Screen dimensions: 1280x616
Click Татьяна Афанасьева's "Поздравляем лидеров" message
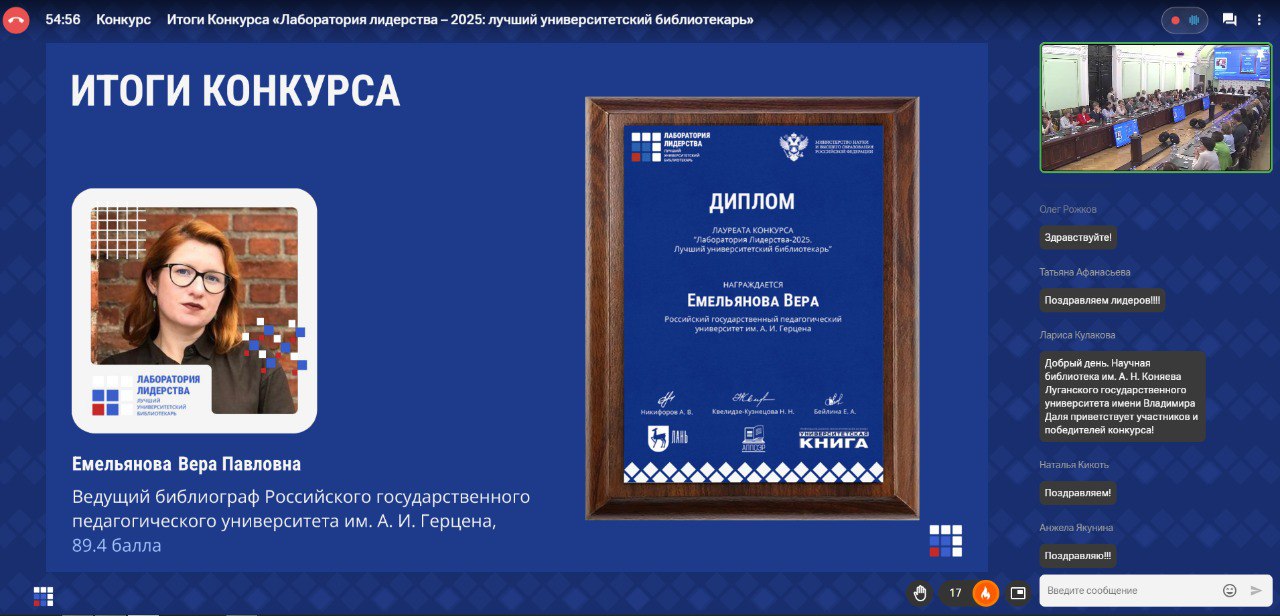pos(1102,300)
